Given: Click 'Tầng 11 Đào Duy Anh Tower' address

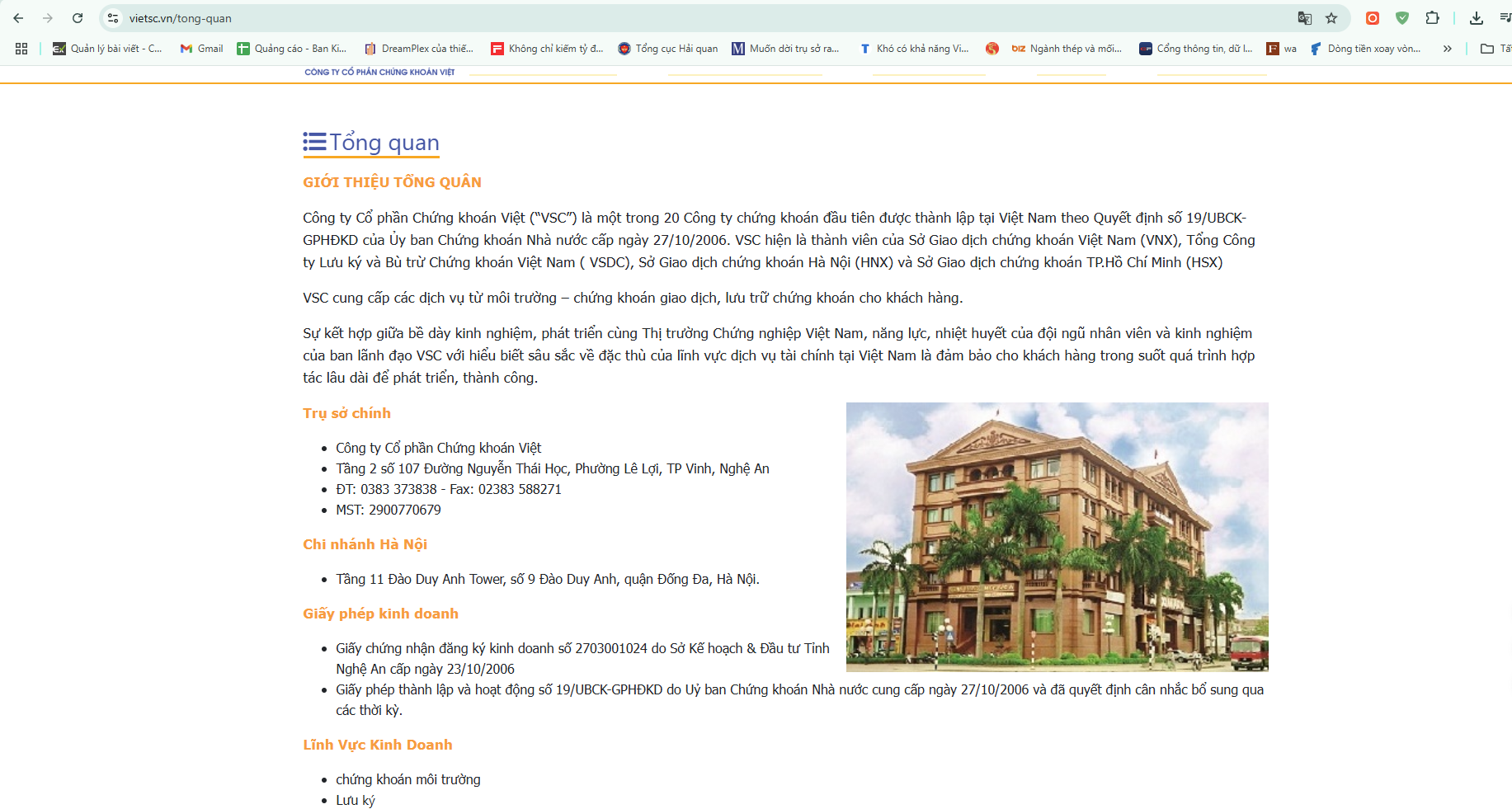Looking at the screenshot, I should click(x=548, y=579).
